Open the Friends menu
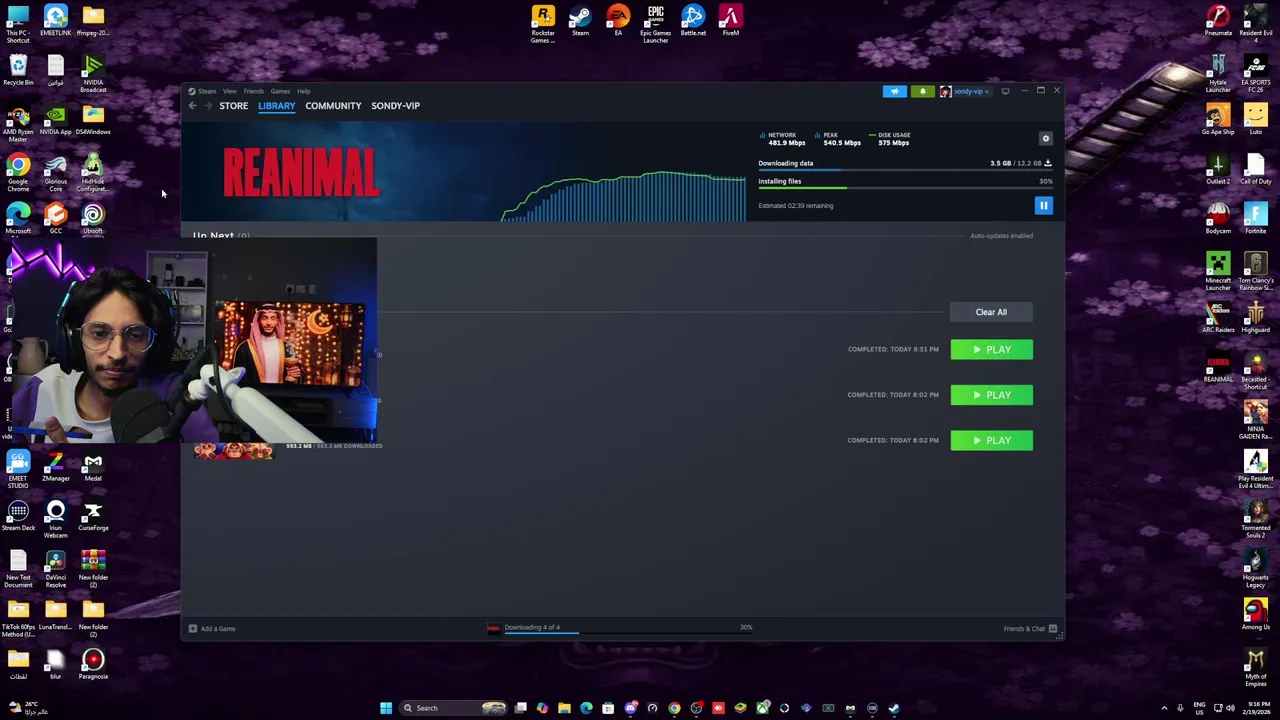Screen dimensions: 1280x720 tap(254, 91)
